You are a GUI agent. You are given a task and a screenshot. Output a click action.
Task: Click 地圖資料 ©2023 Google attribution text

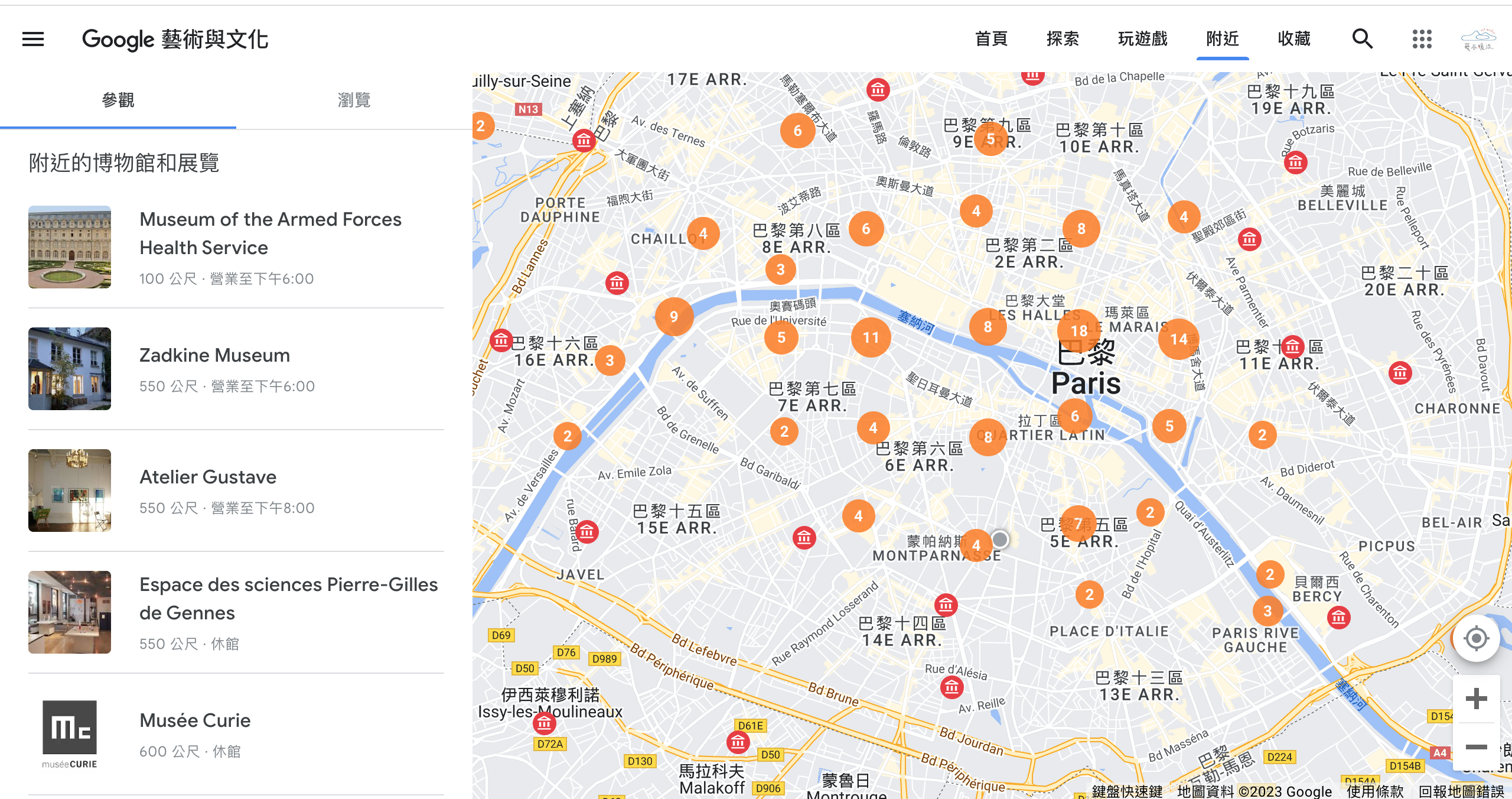[1254, 791]
